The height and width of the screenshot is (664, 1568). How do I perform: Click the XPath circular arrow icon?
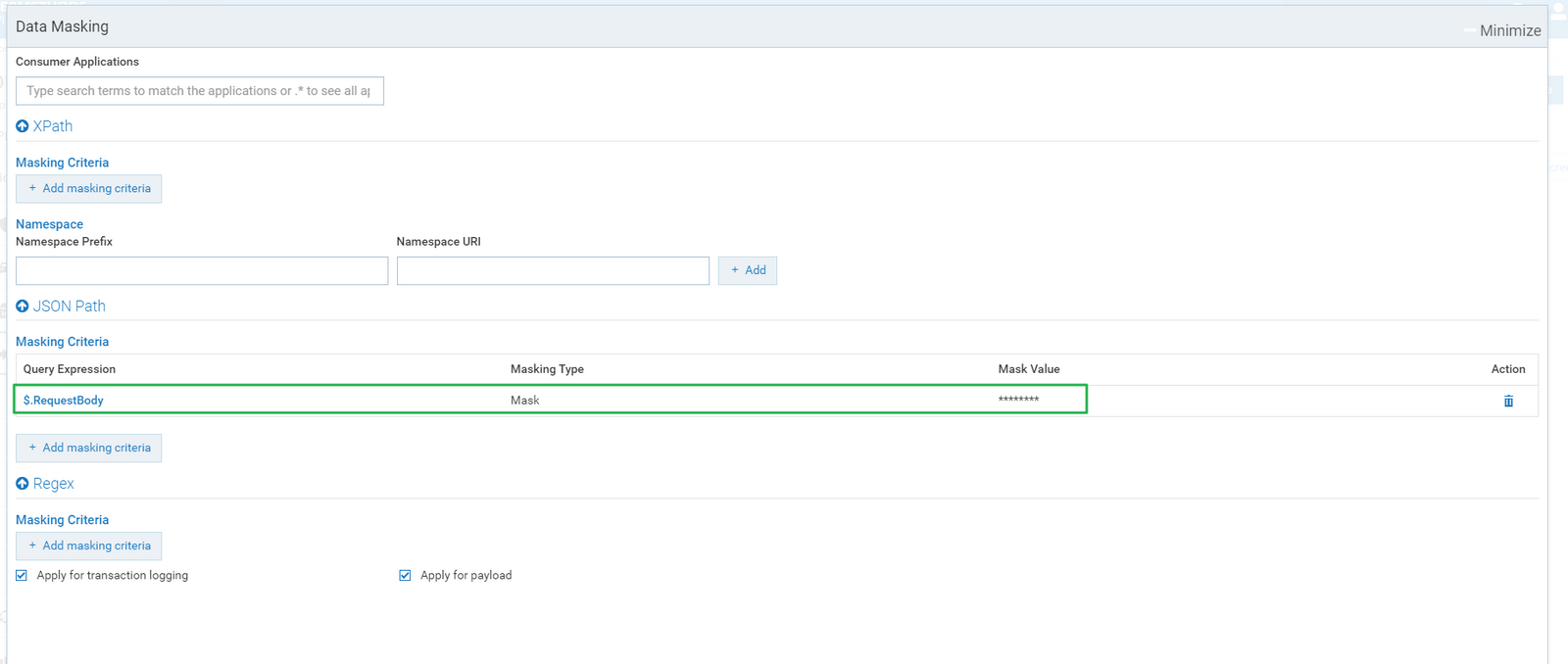coord(23,126)
